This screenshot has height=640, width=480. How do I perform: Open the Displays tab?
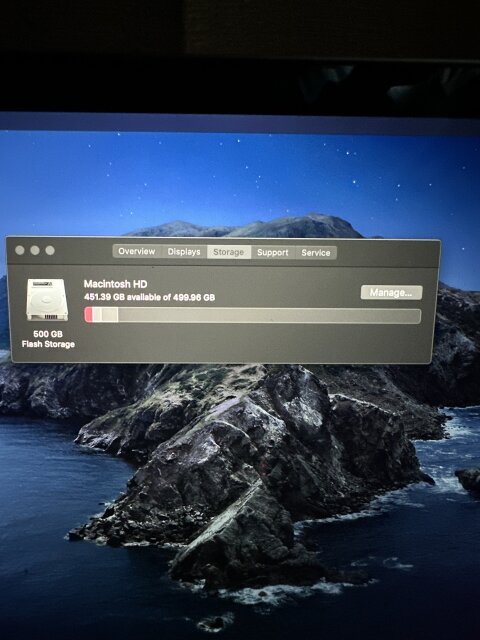click(x=184, y=252)
